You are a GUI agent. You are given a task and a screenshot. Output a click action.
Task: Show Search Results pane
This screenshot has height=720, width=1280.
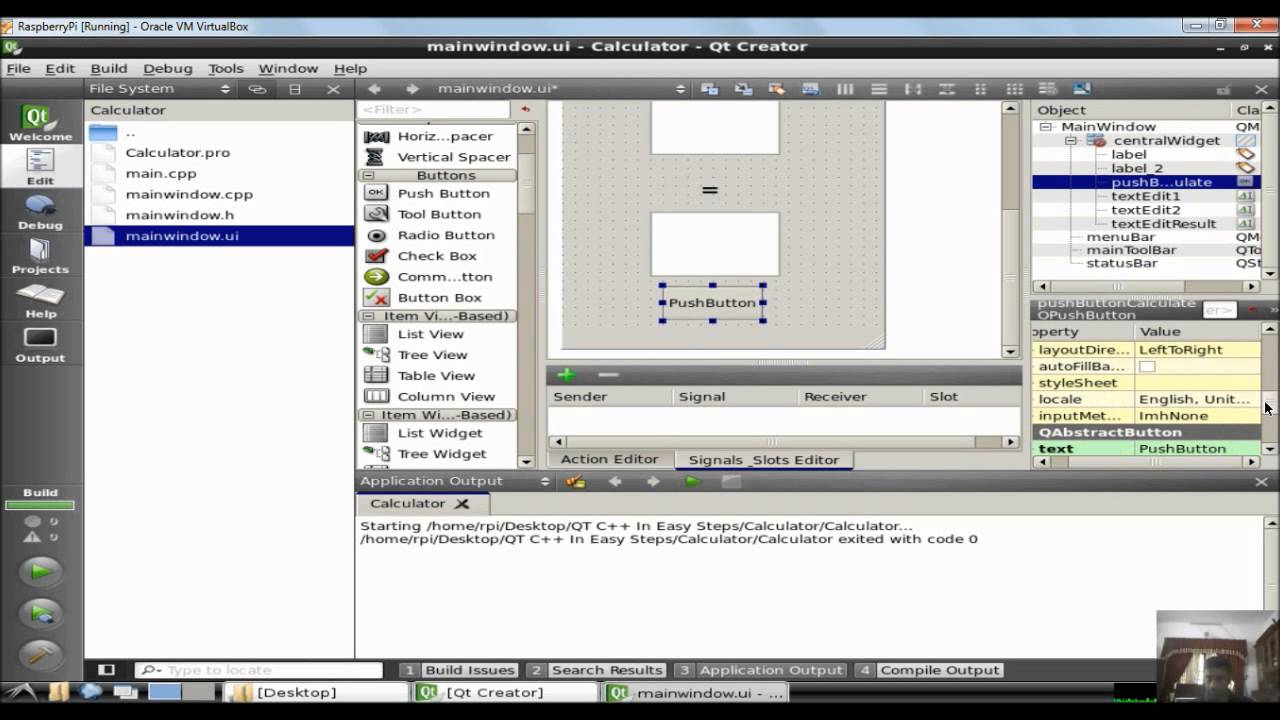pyautogui.click(x=595, y=670)
